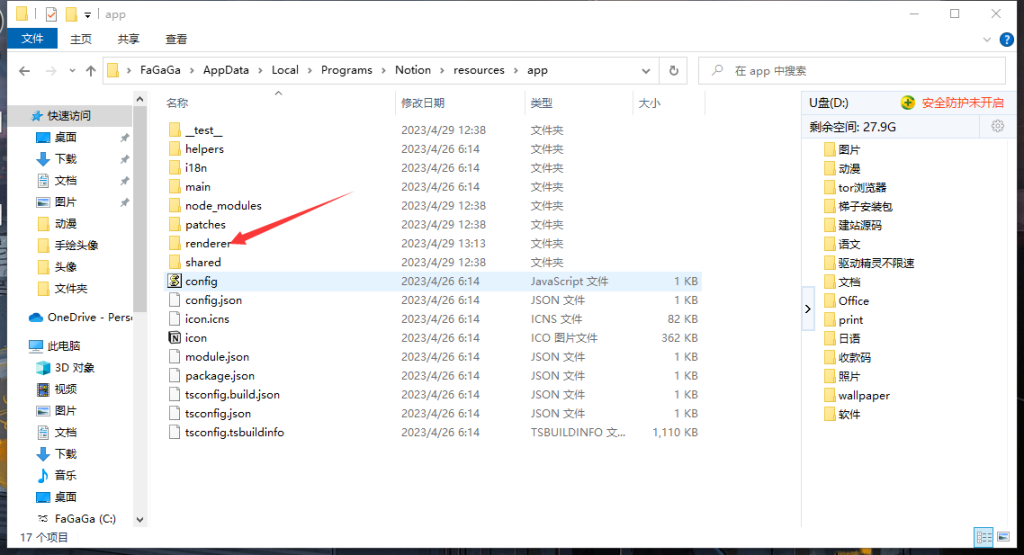Click the Back navigation arrow

click(x=25, y=71)
